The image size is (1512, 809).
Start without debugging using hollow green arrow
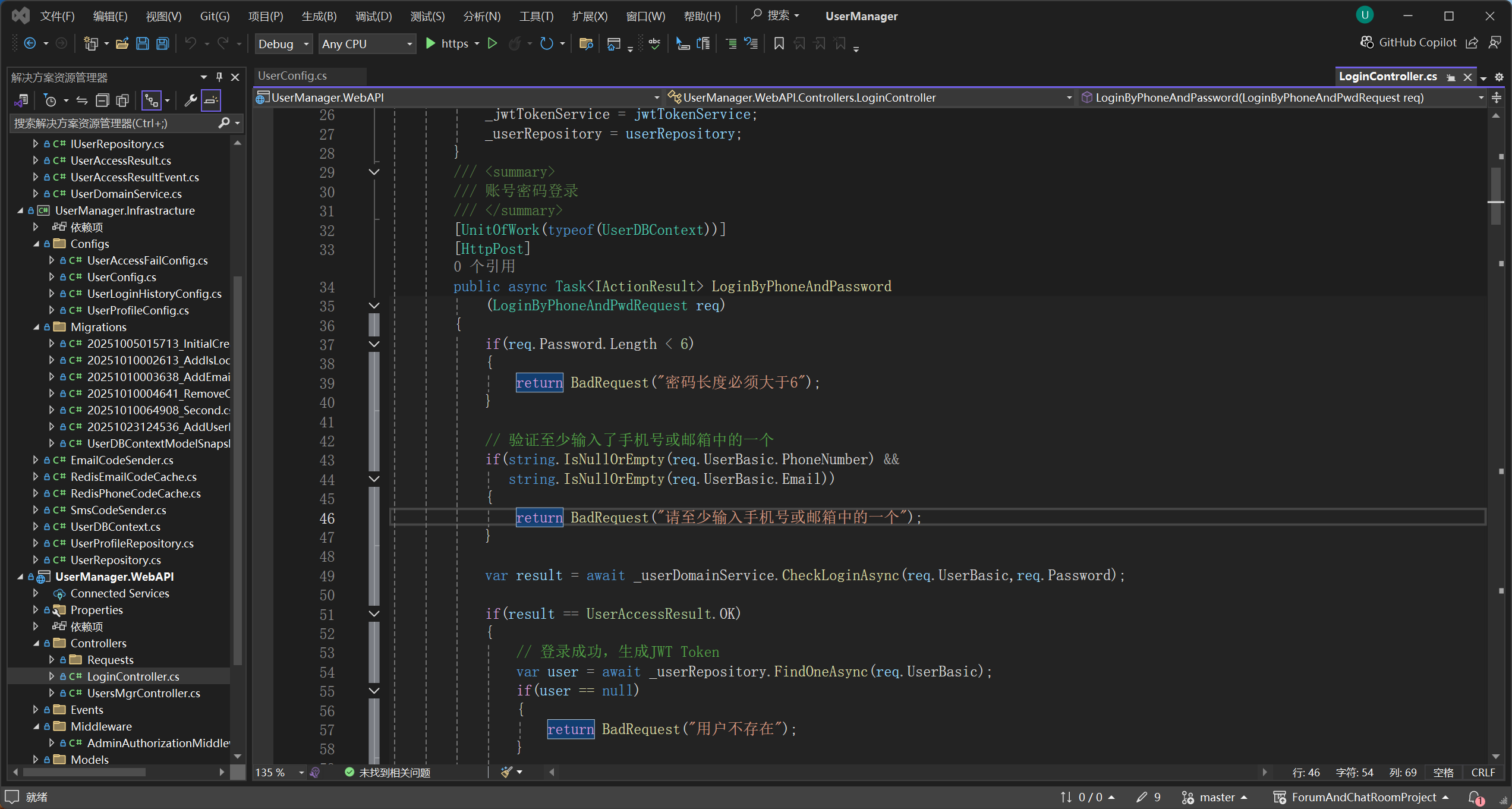pos(492,43)
